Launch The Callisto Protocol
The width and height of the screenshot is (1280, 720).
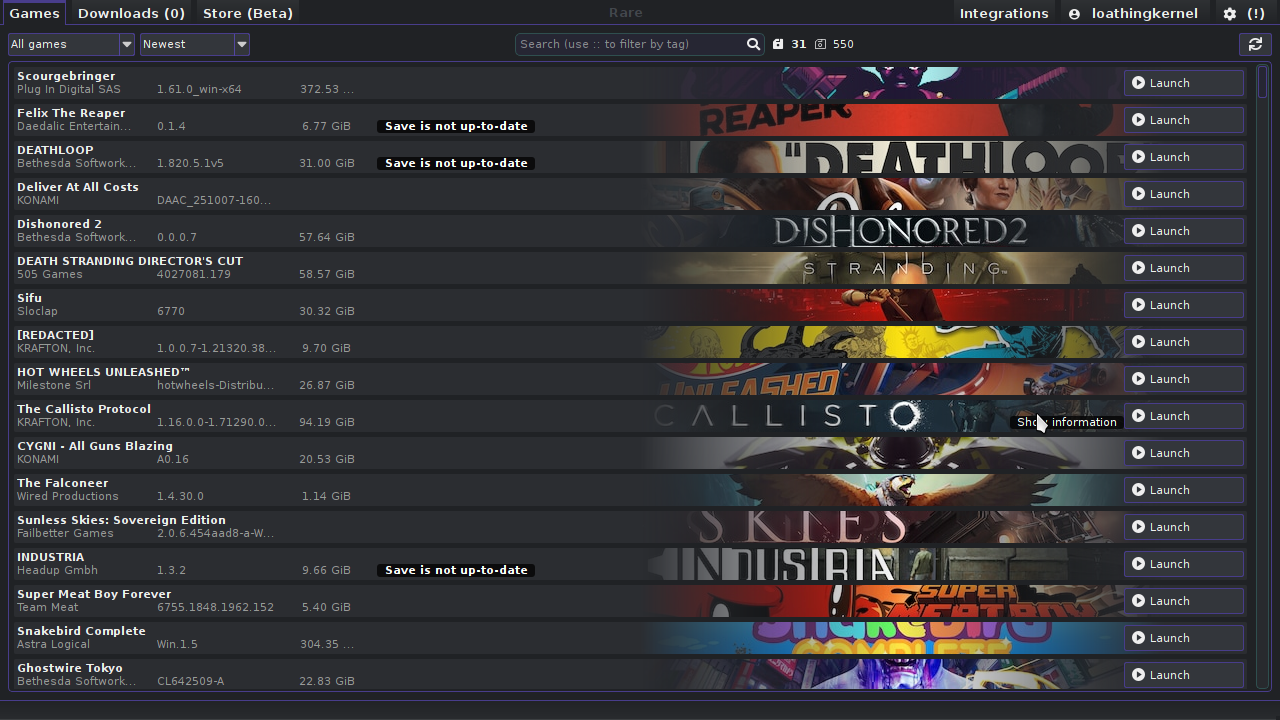pyautogui.click(x=1184, y=416)
